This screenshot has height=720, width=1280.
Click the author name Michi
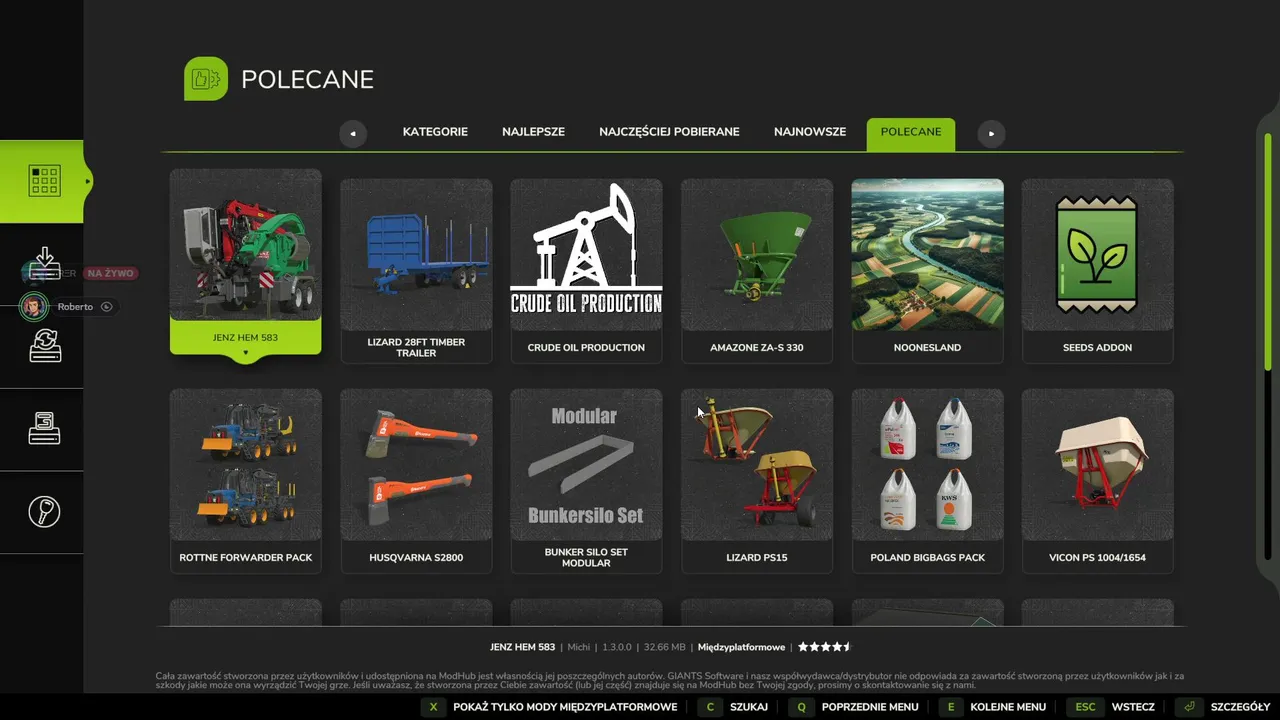point(578,647)
